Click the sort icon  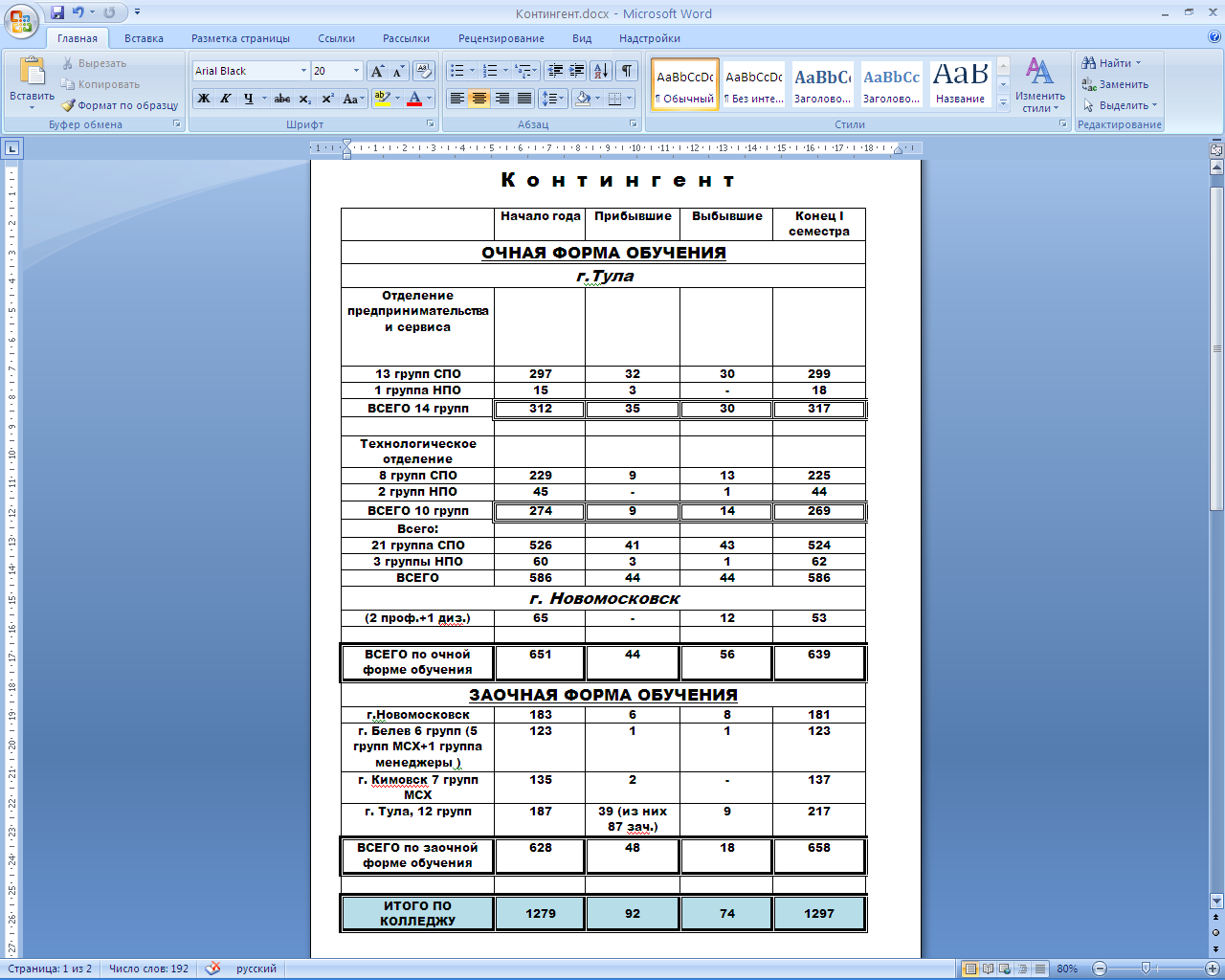[x=601, y=71]
